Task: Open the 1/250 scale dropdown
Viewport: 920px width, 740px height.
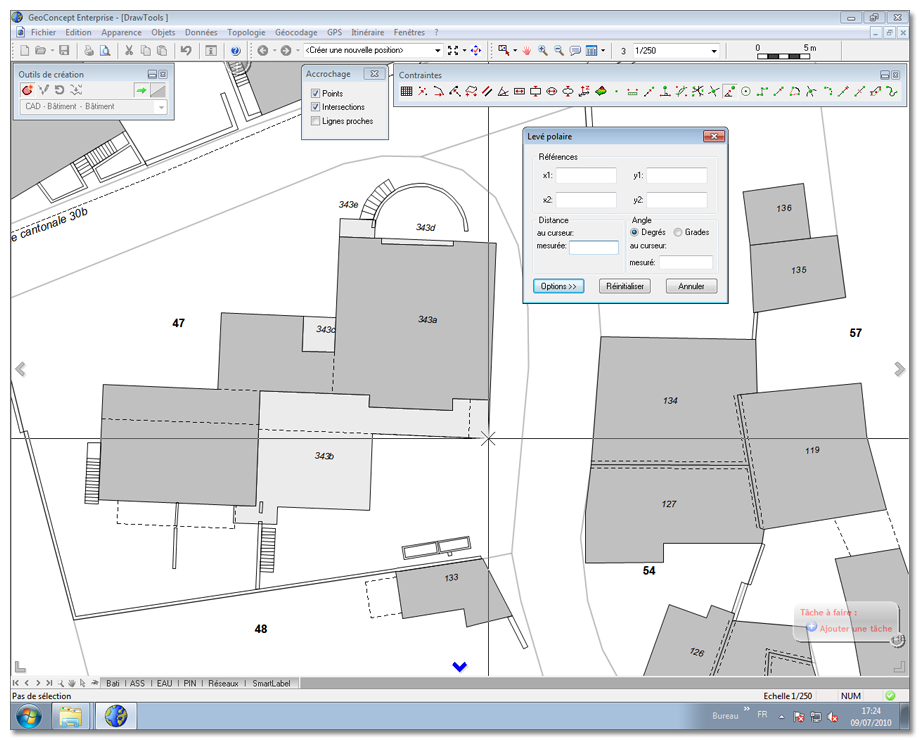Action: pos(714,50)
